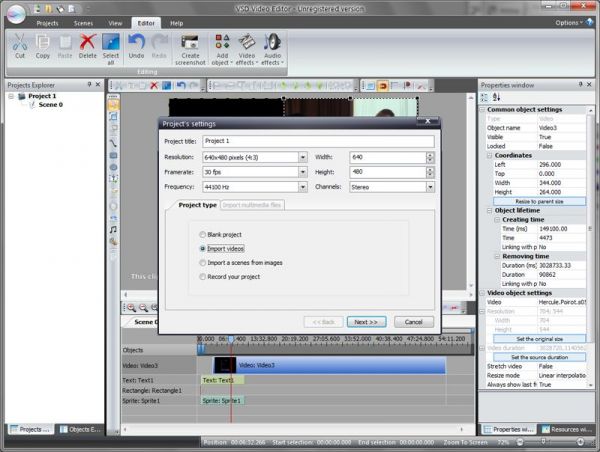This screenshot has height=452, width=600.
Task: Select the Blank project radio button
Action: (203, 233)
